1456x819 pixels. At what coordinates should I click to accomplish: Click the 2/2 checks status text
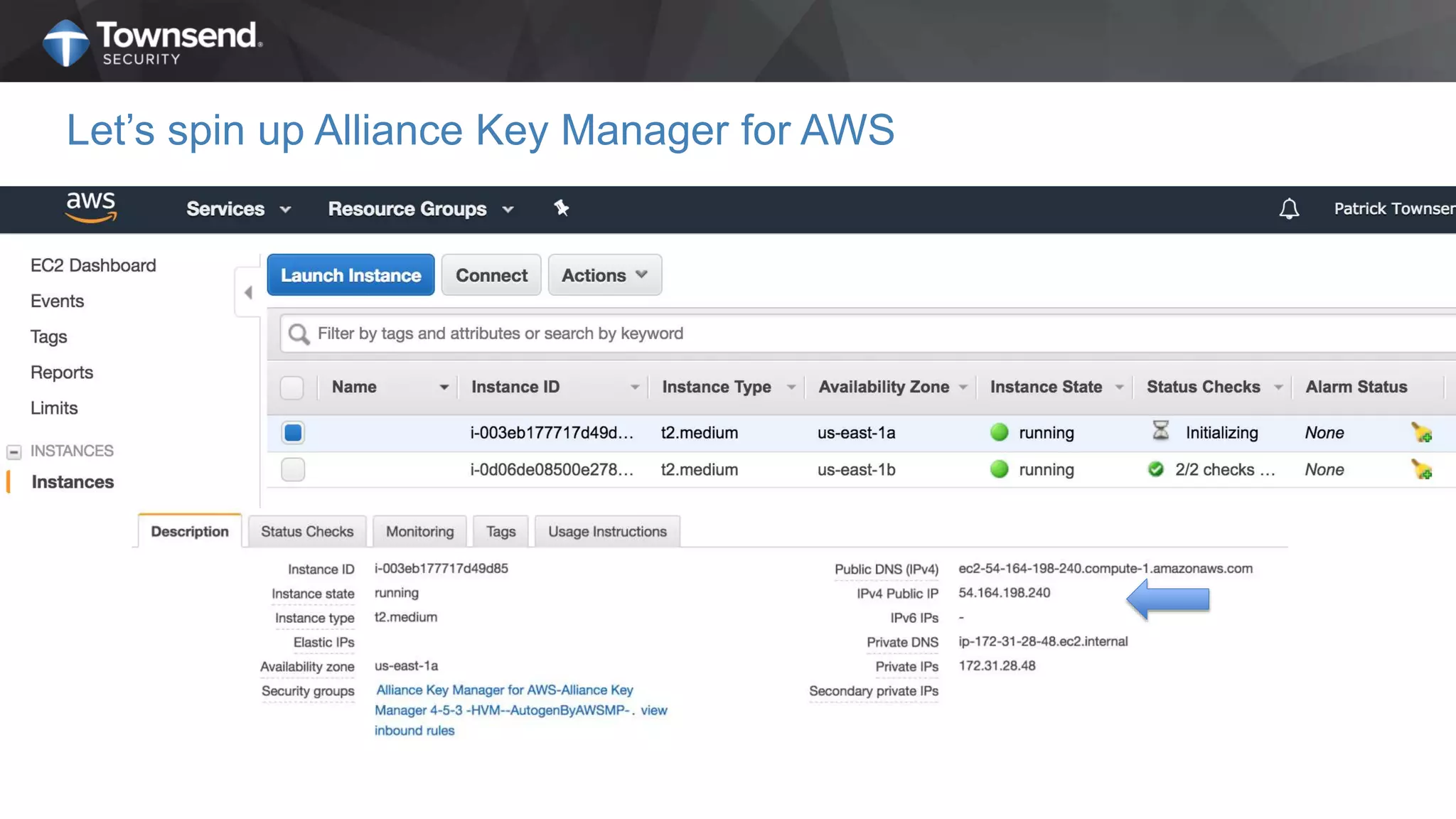click(x=1225, y=469)
